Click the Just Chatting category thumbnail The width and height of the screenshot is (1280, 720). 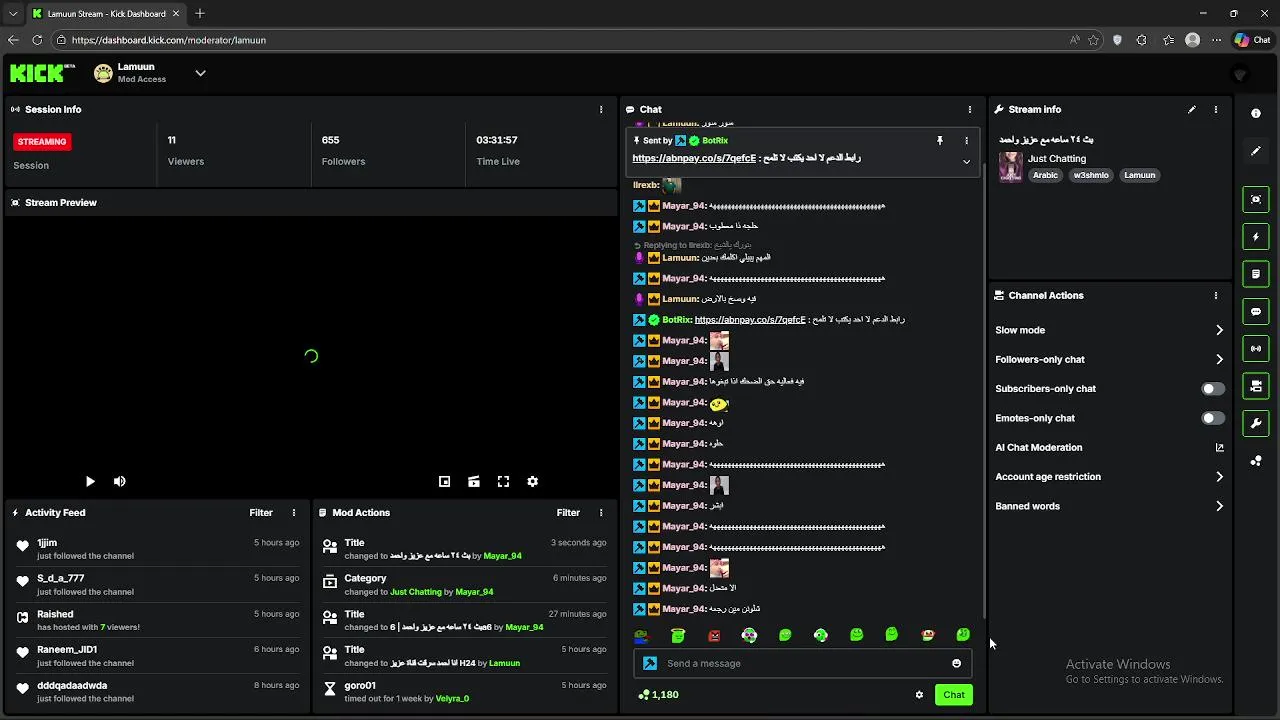[x=1011, y=167]
